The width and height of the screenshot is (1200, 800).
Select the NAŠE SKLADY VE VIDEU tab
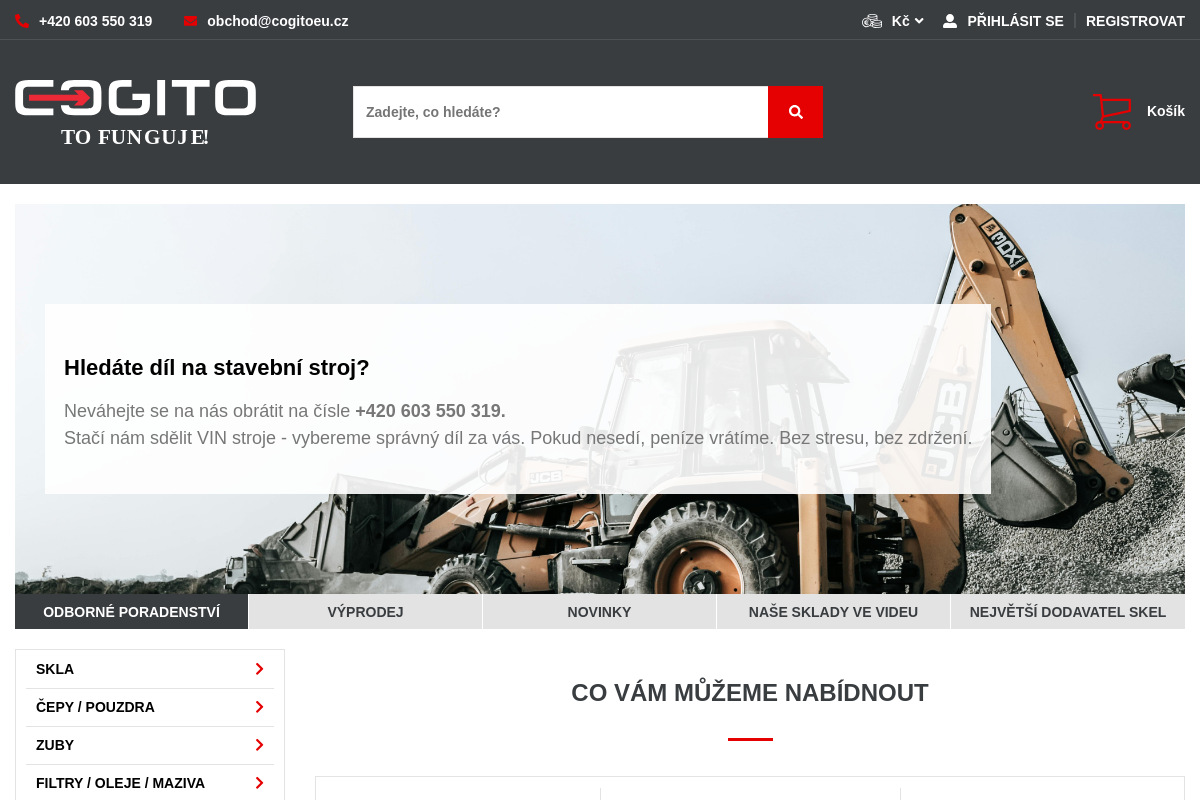click(x=833, y=611)
